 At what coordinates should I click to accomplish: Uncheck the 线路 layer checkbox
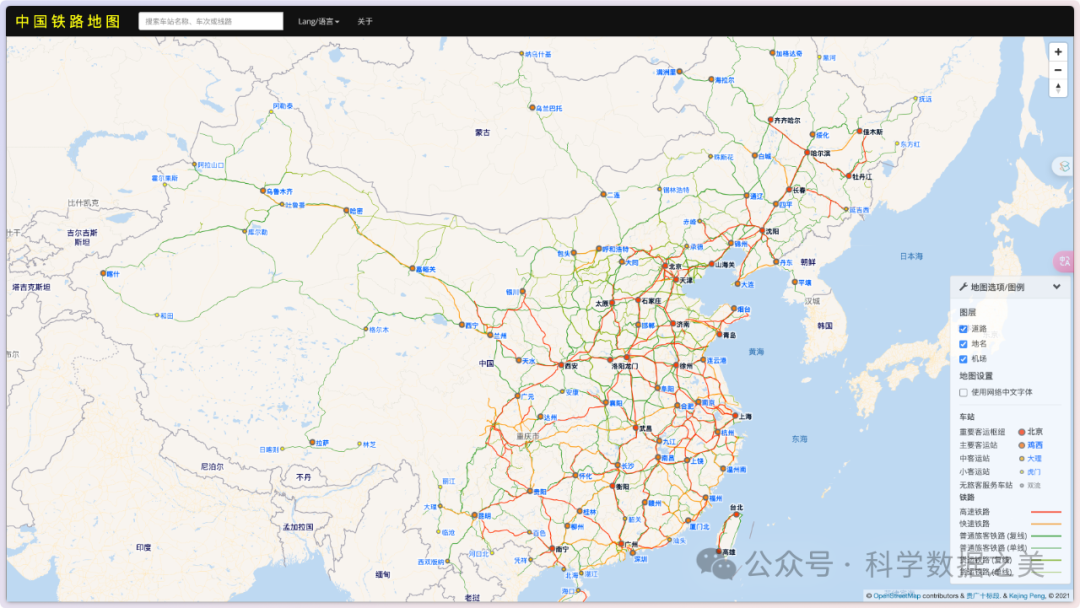[x=963, y=328]
